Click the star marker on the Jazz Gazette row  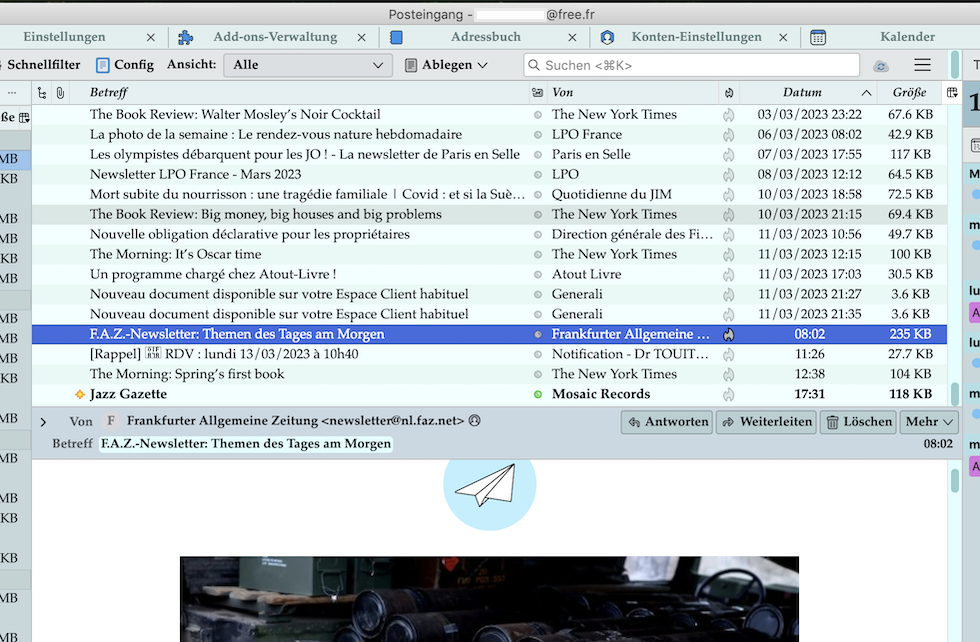[79, 394]
